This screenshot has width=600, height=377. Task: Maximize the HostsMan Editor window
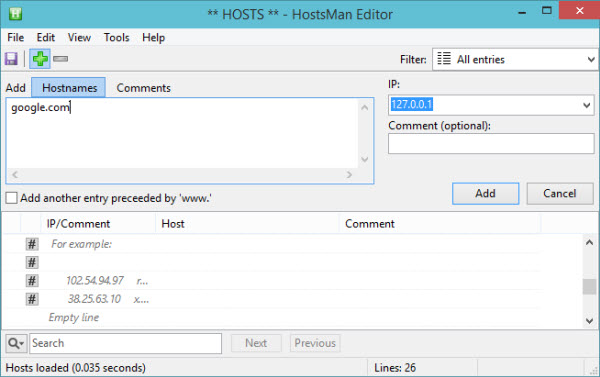tap(547, 11)
